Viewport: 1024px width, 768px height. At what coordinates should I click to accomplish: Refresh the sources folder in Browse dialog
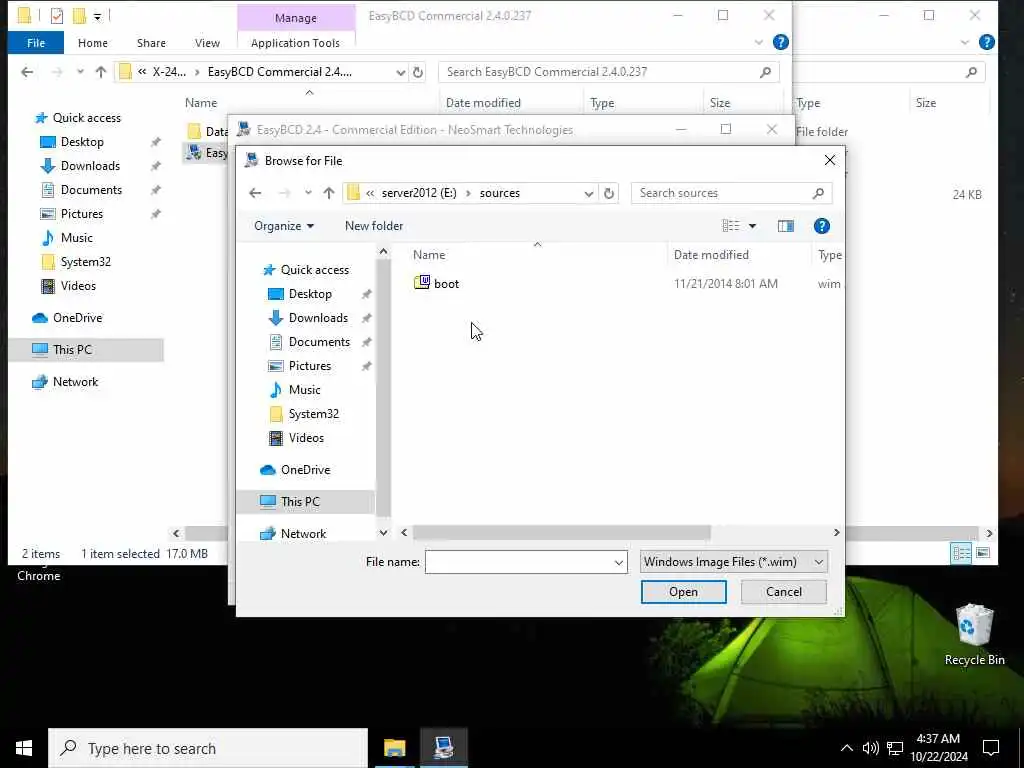[609, 193]
